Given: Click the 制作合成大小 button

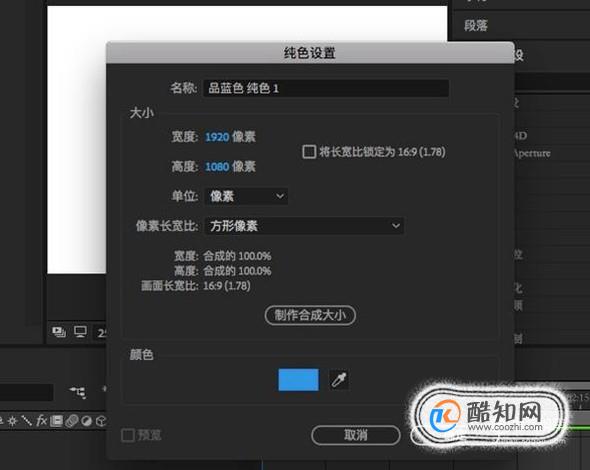Looking at the screenshot, I should tap(310, 315).
